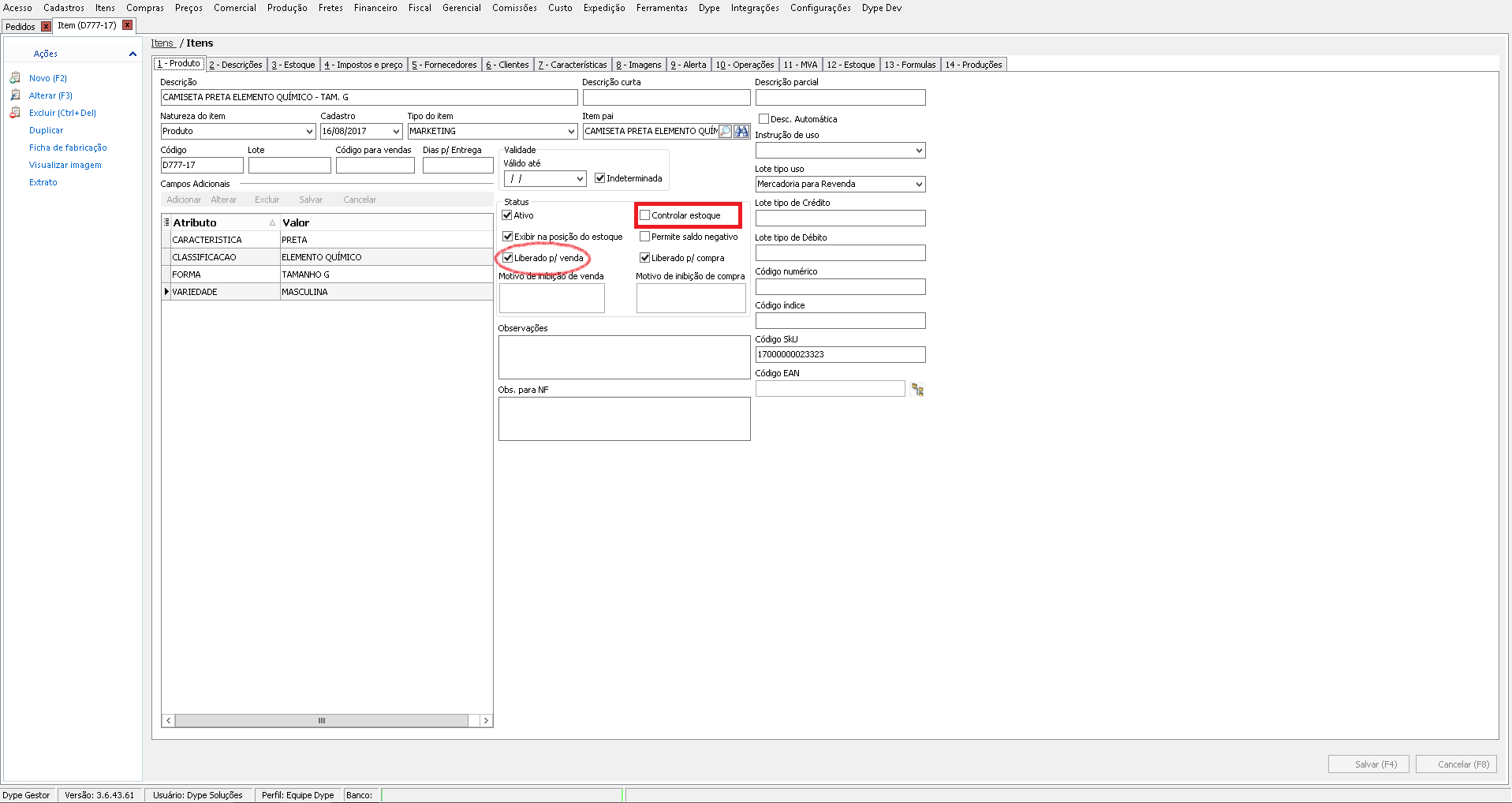Click the Salvar (F4) button
This screenshot has height=803, width=1512.
1368,764
